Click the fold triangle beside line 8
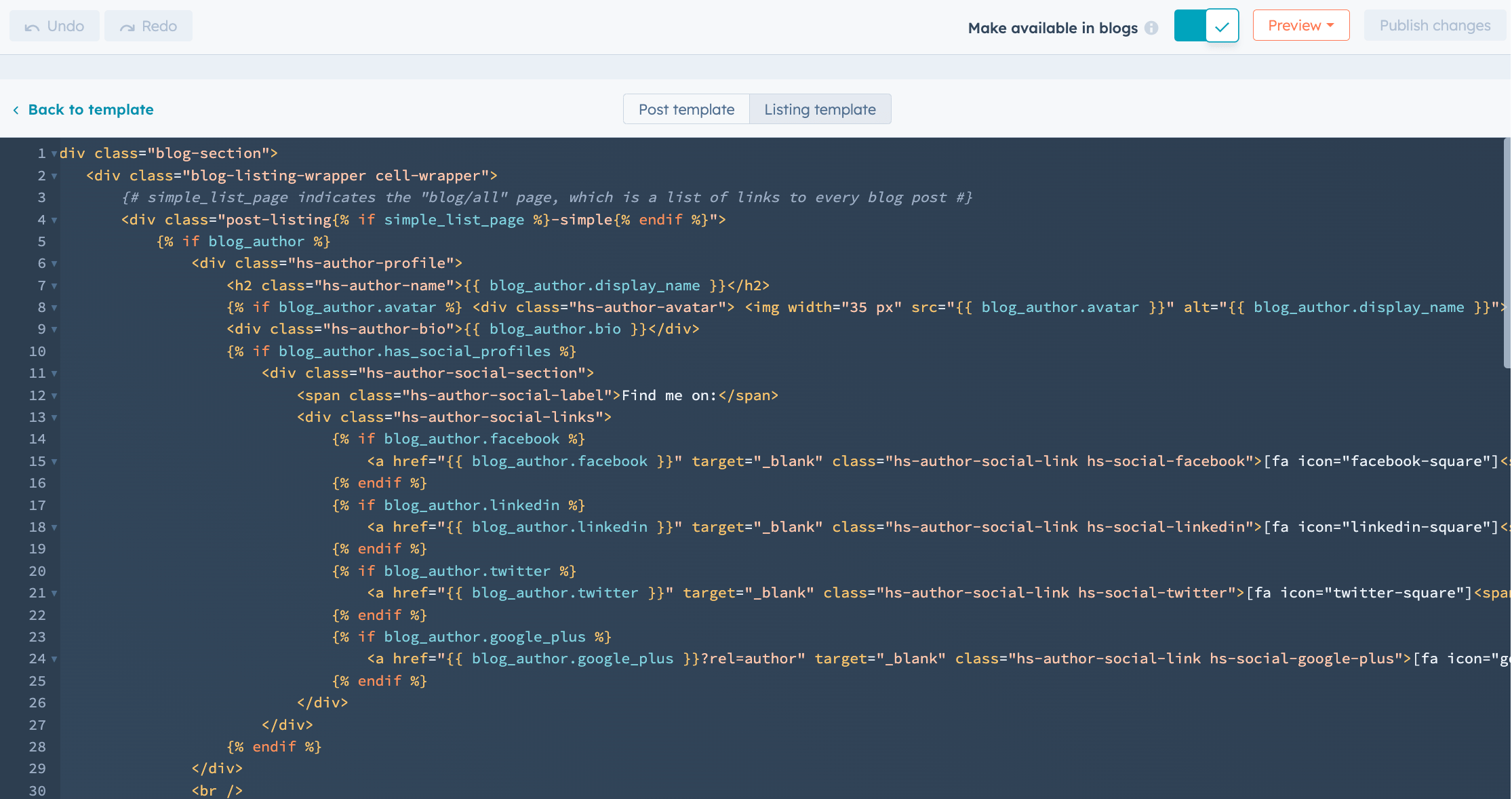 click(54, 308)
